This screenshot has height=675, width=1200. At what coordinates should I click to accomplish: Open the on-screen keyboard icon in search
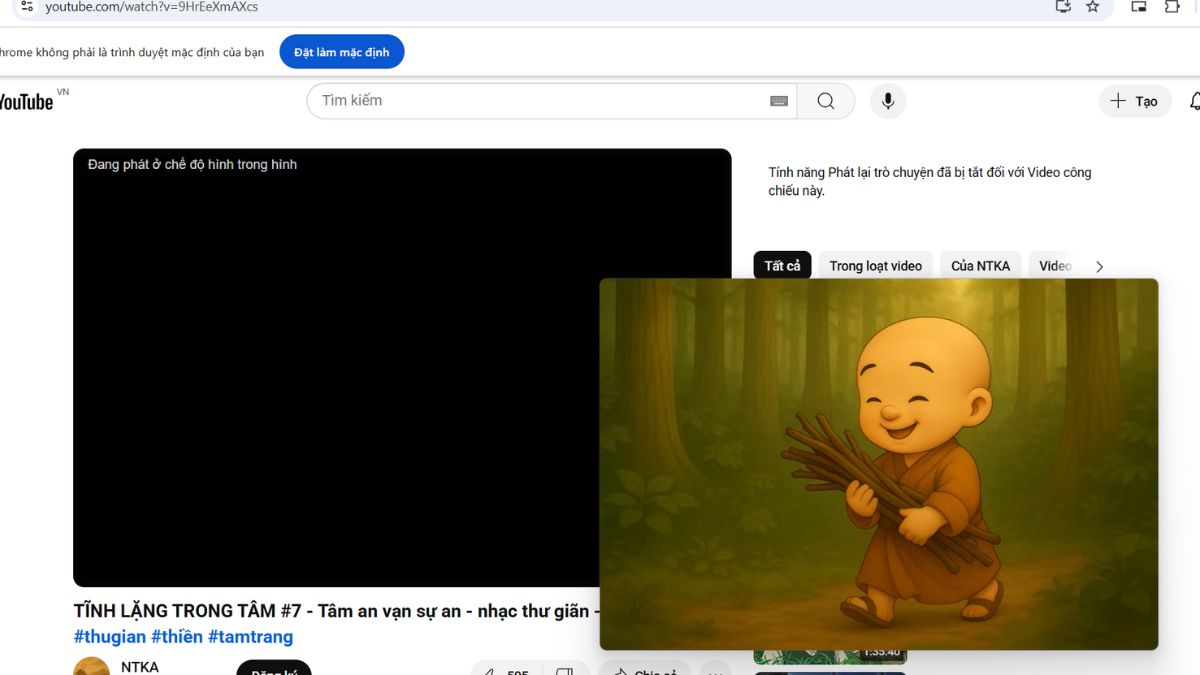click(779, 101)
